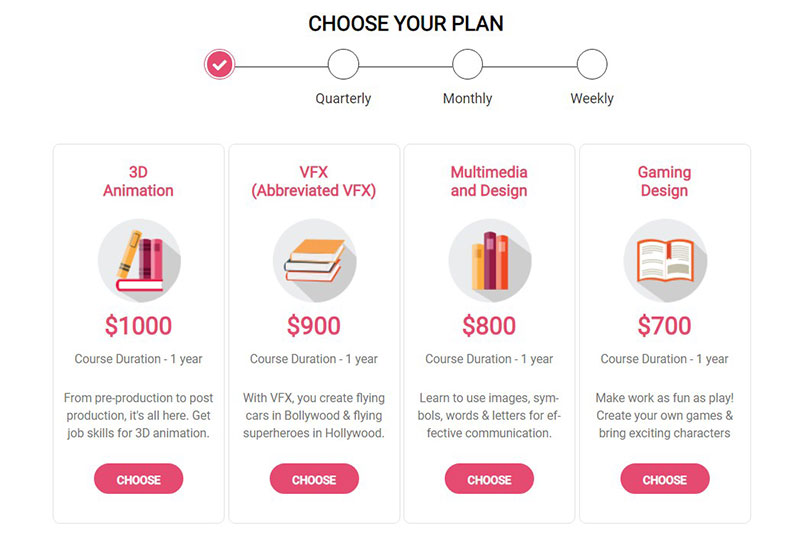The height and width of the screenshot is (552, 800).
Task: Select the Monthly plan circle
Action: point(467,64)
